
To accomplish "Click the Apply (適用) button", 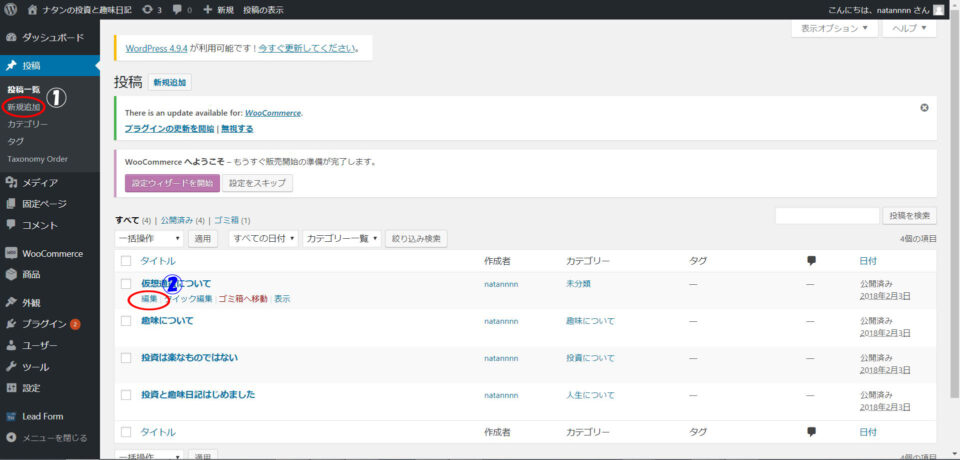I will tap(202, 239).
